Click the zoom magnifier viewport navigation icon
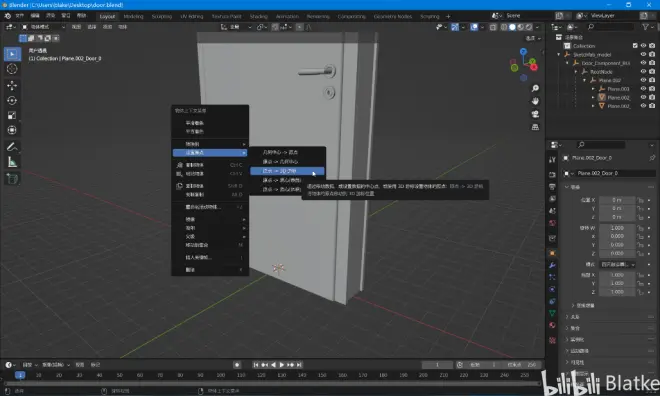This screenshot has width=660, height=396. [535, 88]
